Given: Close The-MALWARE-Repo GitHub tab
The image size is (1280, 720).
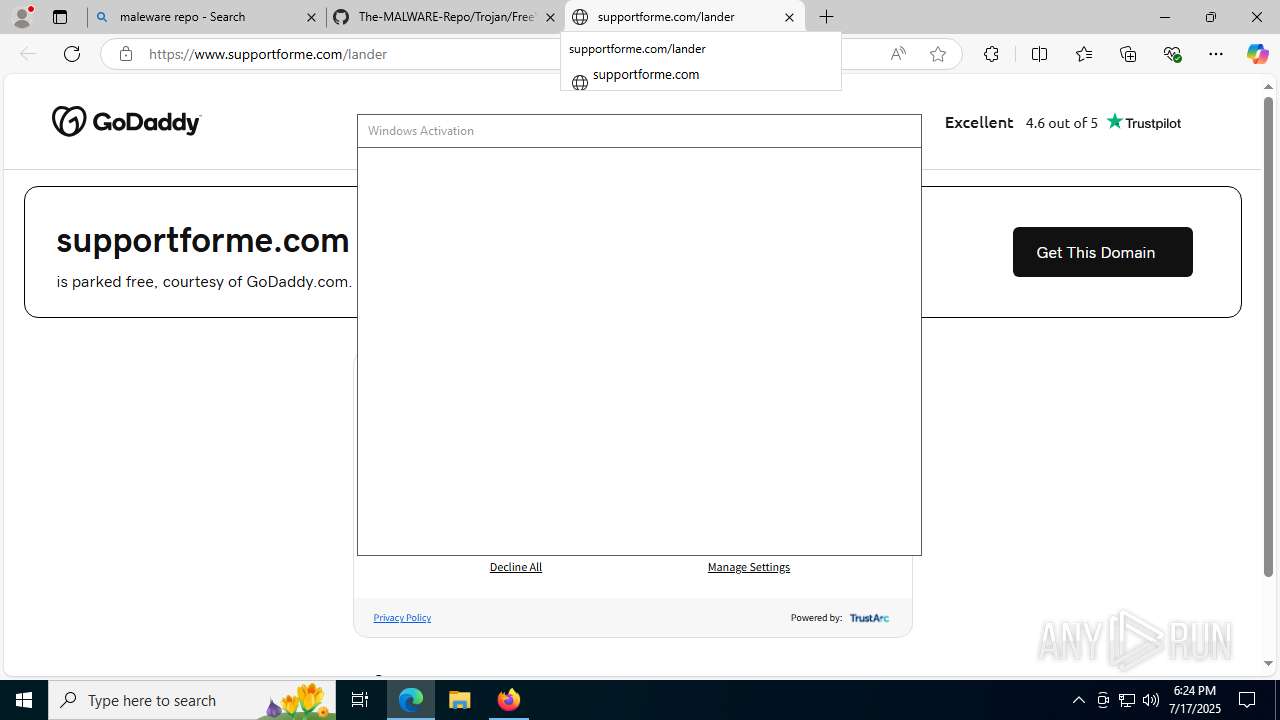Looking at the screenshot, I should (550, 17).
